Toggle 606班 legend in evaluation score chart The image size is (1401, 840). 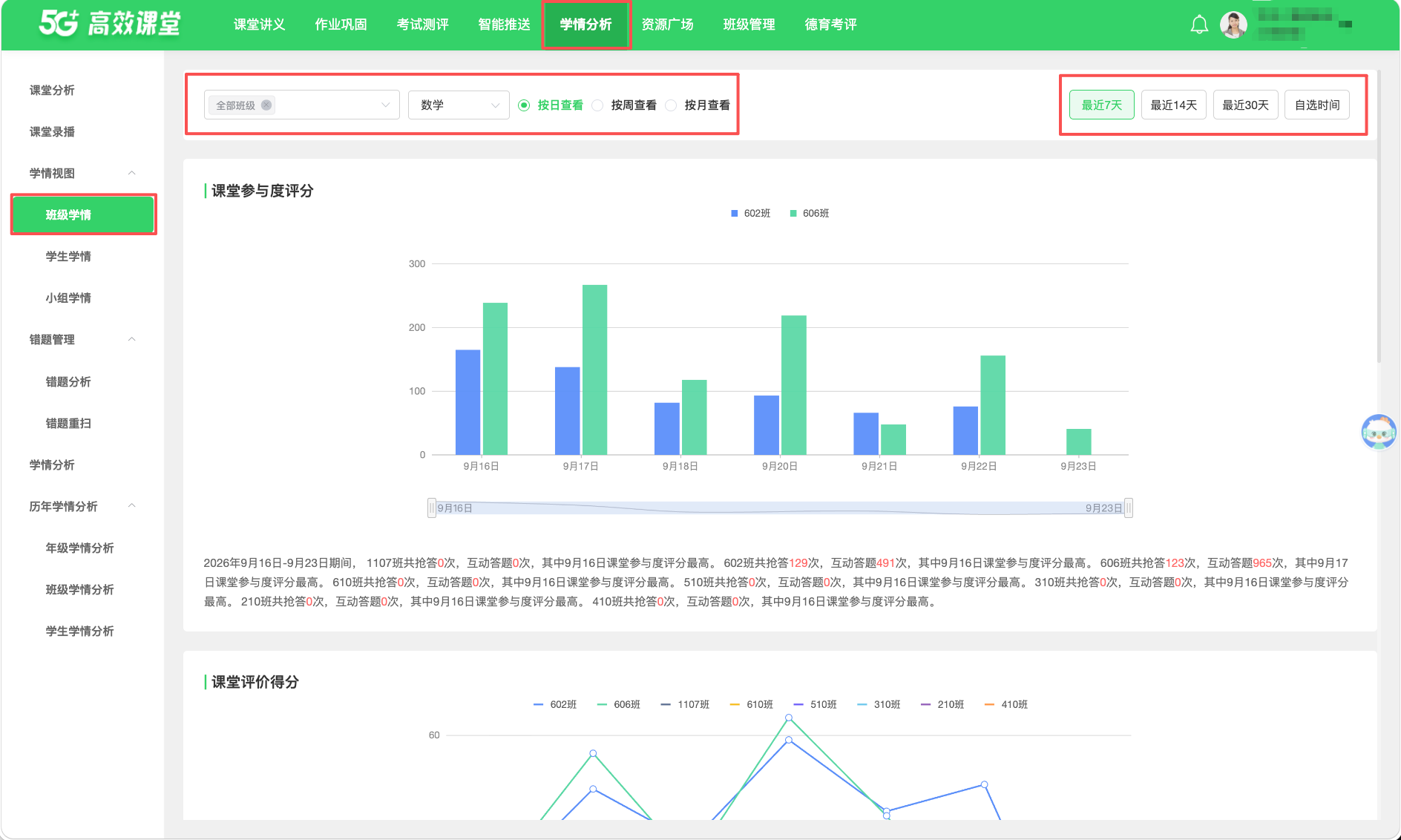click(619, 704)
